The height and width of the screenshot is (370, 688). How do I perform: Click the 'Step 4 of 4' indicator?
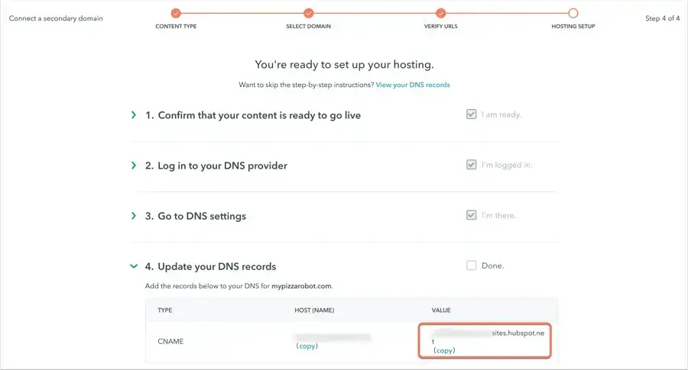(662, 18)
